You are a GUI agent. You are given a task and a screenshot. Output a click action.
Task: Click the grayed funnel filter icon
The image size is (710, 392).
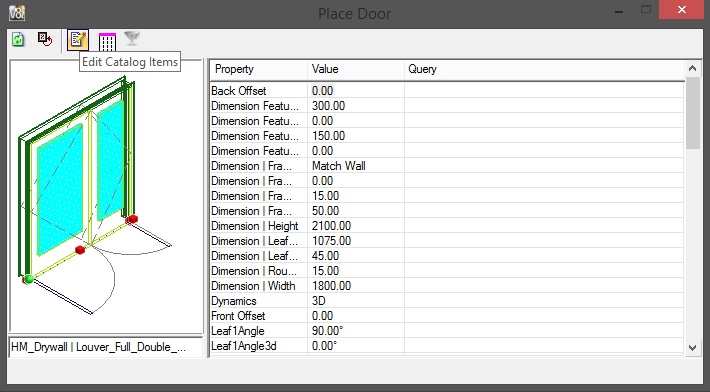(132, 39)
